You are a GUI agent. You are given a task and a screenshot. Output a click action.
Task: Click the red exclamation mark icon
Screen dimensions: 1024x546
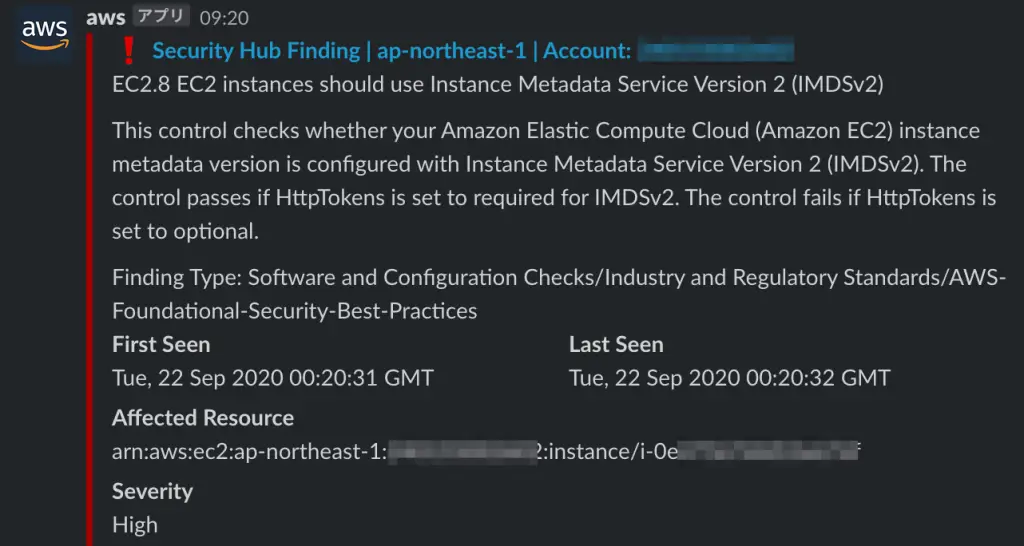[x=129, y=50]
